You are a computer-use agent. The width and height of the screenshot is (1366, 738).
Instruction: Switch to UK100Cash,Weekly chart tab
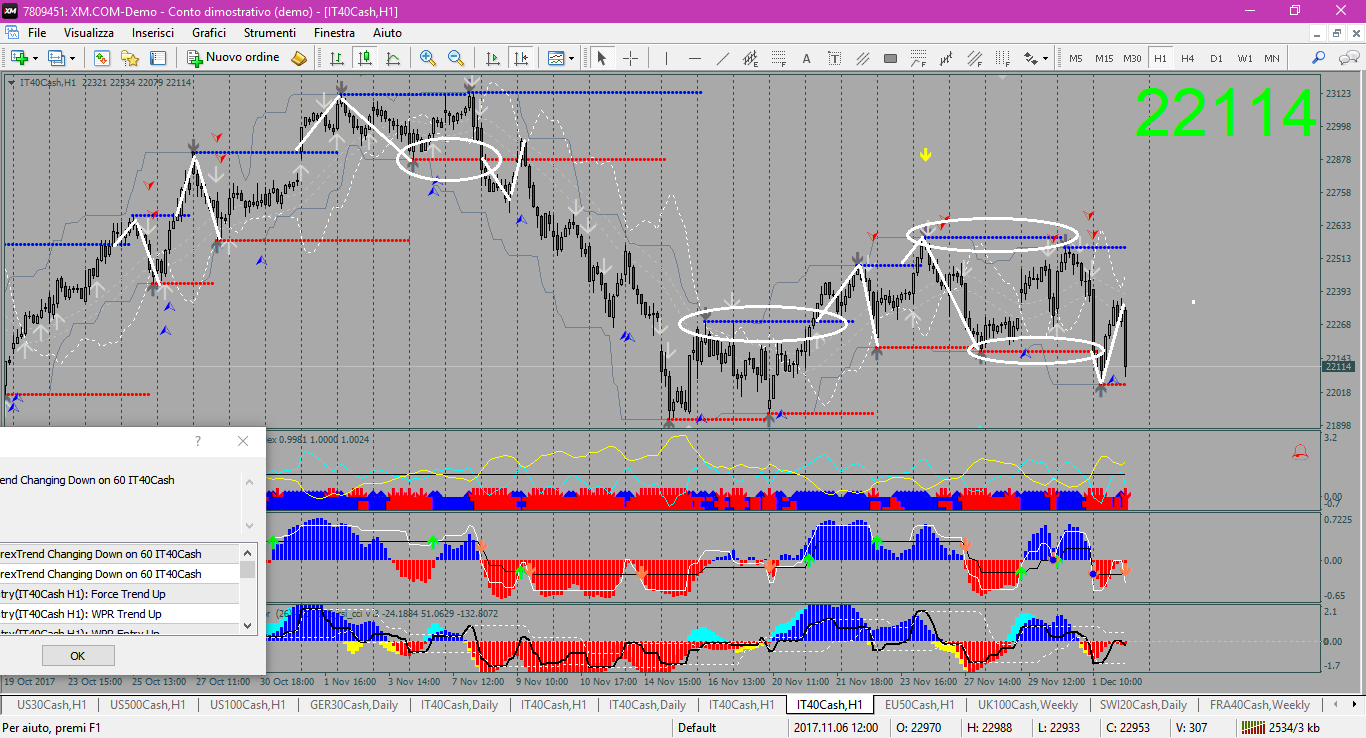1026,705
